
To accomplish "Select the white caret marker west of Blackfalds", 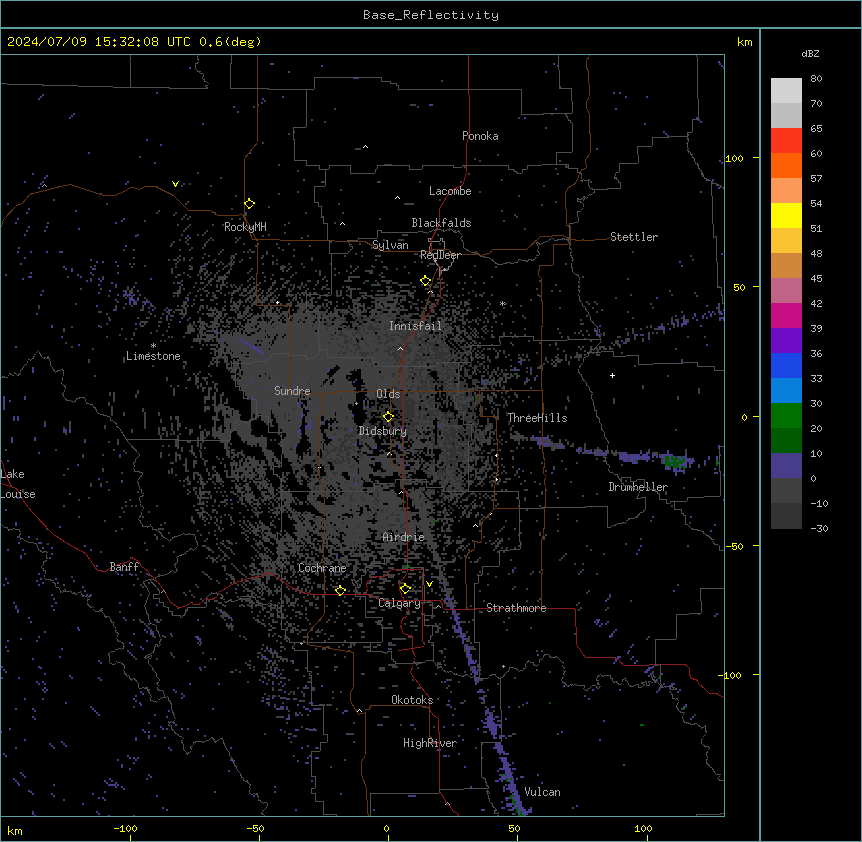I will [x=342, y=224].
